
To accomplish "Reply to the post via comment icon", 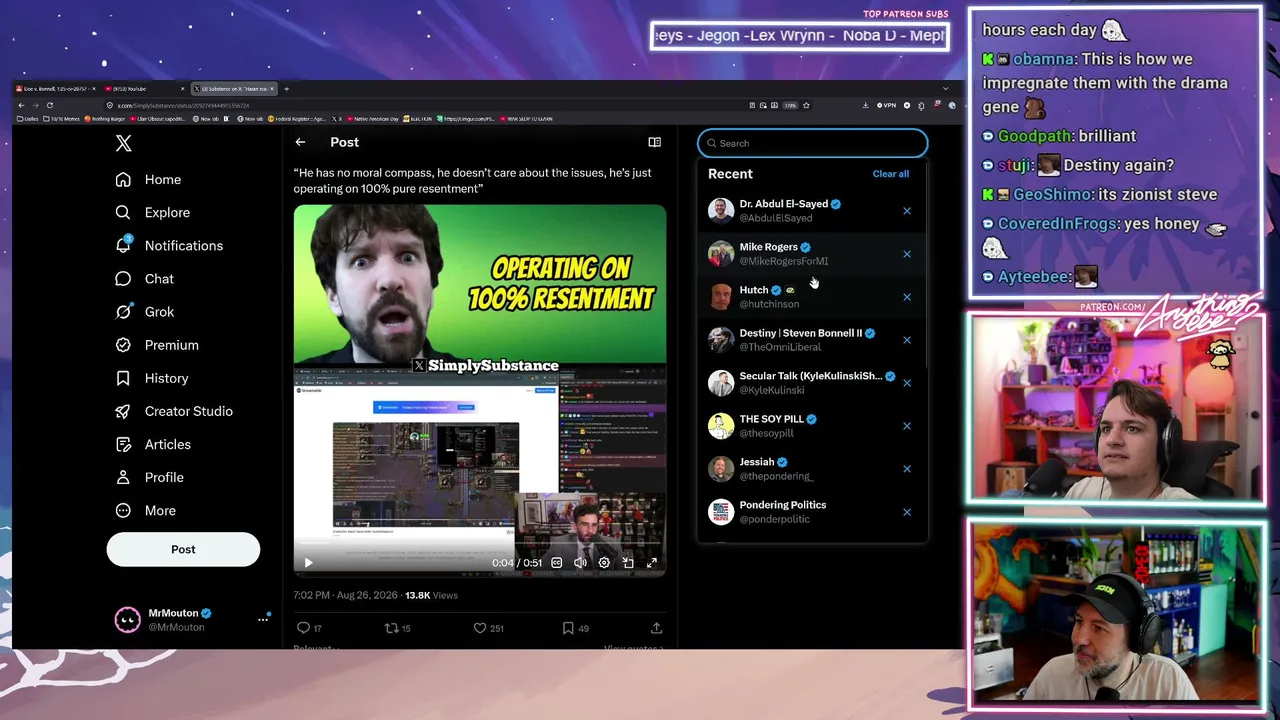I will point(304,628).
